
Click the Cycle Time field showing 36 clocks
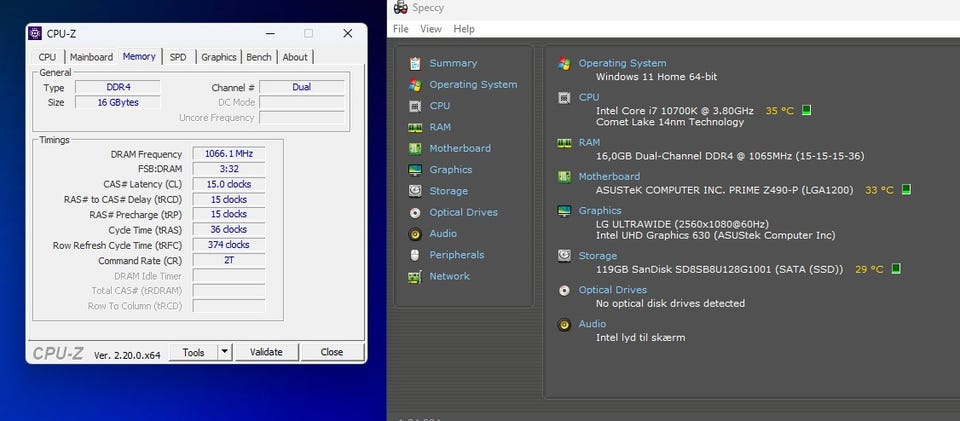point(229,229)
